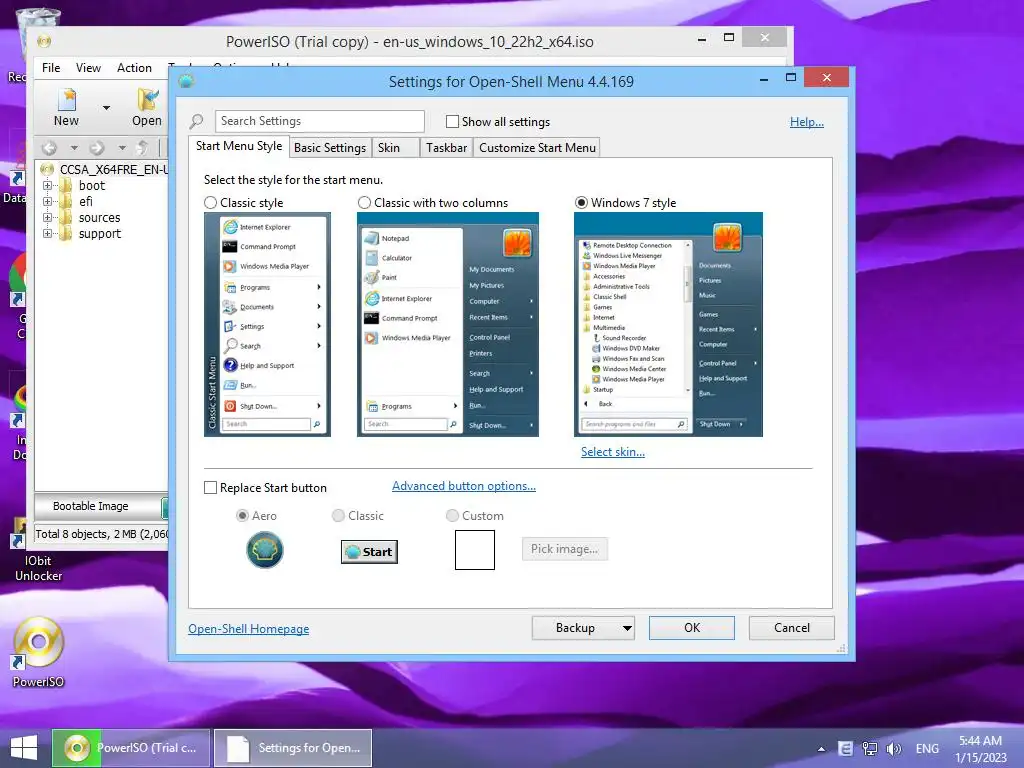Open the back-history dropdown in PowerISO
Image resolution: width=1024 pixels, height=768 pixels.
tap(74, 148)
